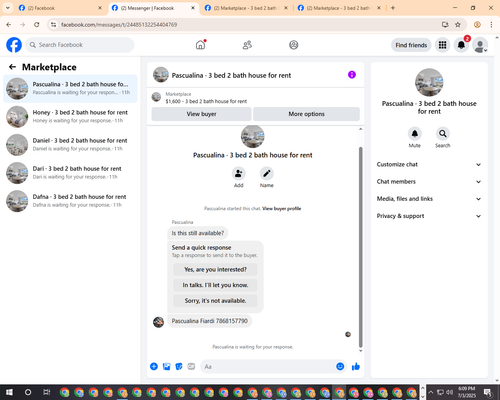Open the notifications bell icon
This screenshot has height=400, width=500.
coord(461,45)
